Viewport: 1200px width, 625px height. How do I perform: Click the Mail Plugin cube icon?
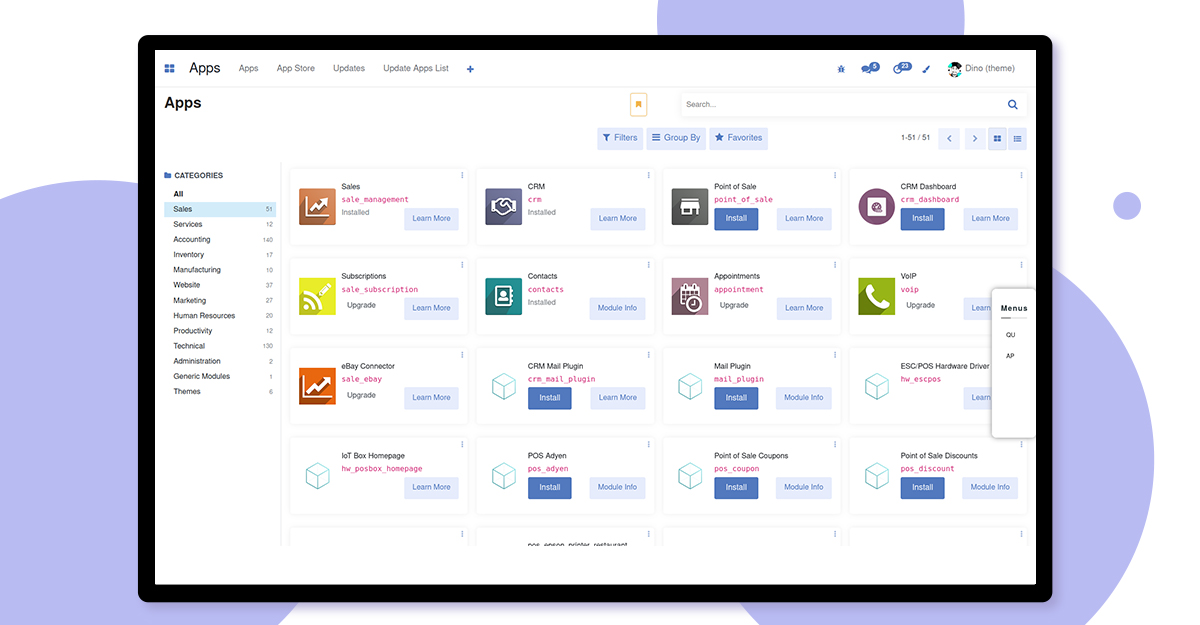pos(690,386)
